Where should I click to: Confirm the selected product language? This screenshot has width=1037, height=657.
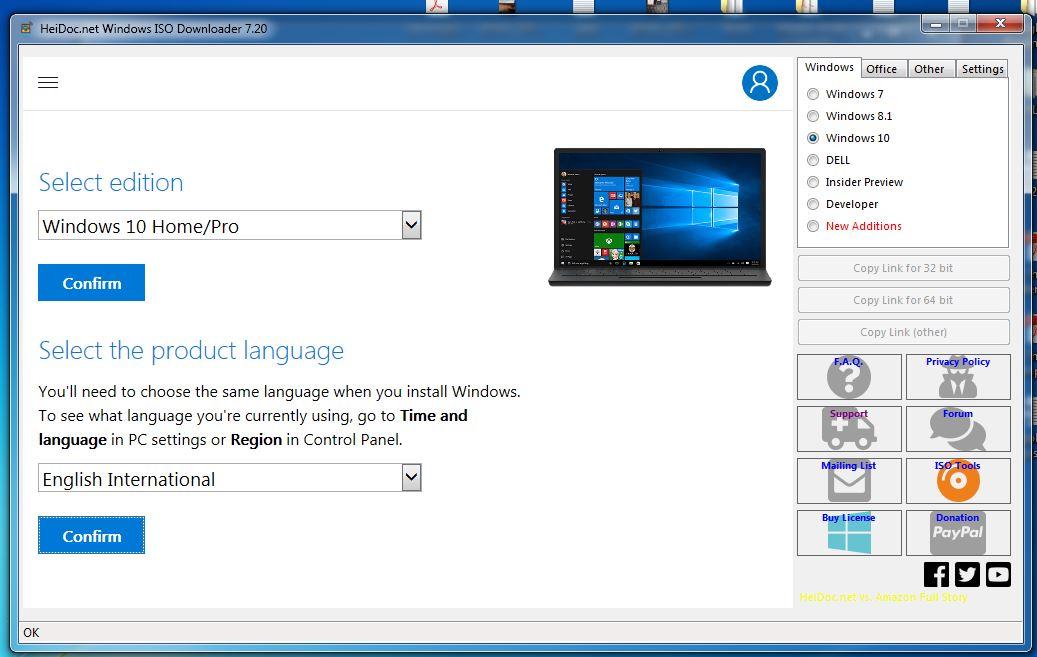click(91, 535)
